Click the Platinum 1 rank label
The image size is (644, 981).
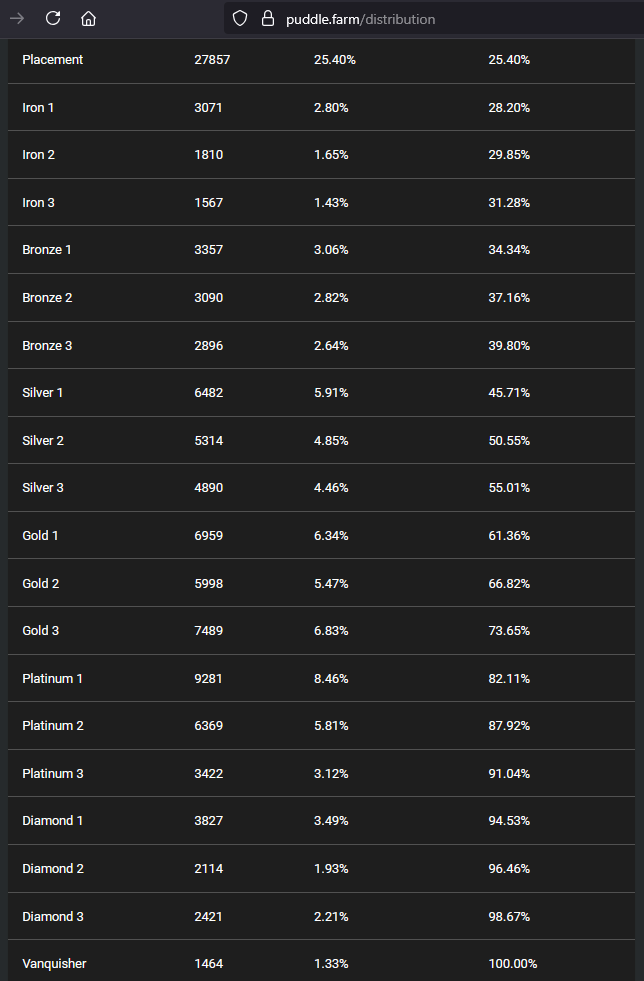pos(53,678)
